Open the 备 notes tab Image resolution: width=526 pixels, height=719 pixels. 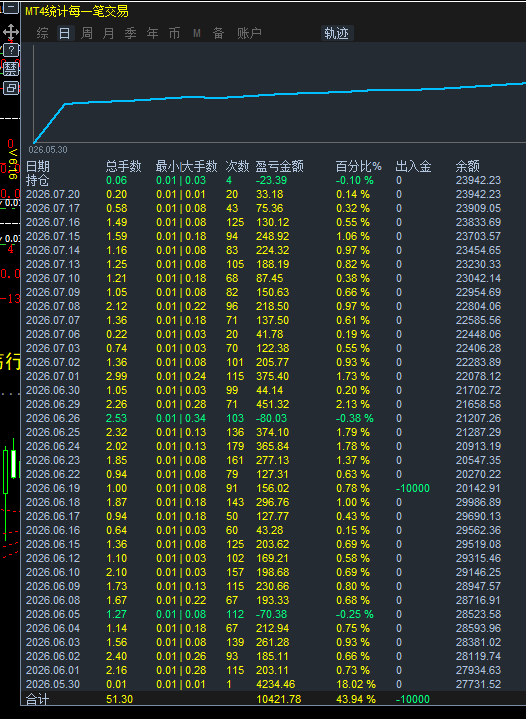coord(219,33)
